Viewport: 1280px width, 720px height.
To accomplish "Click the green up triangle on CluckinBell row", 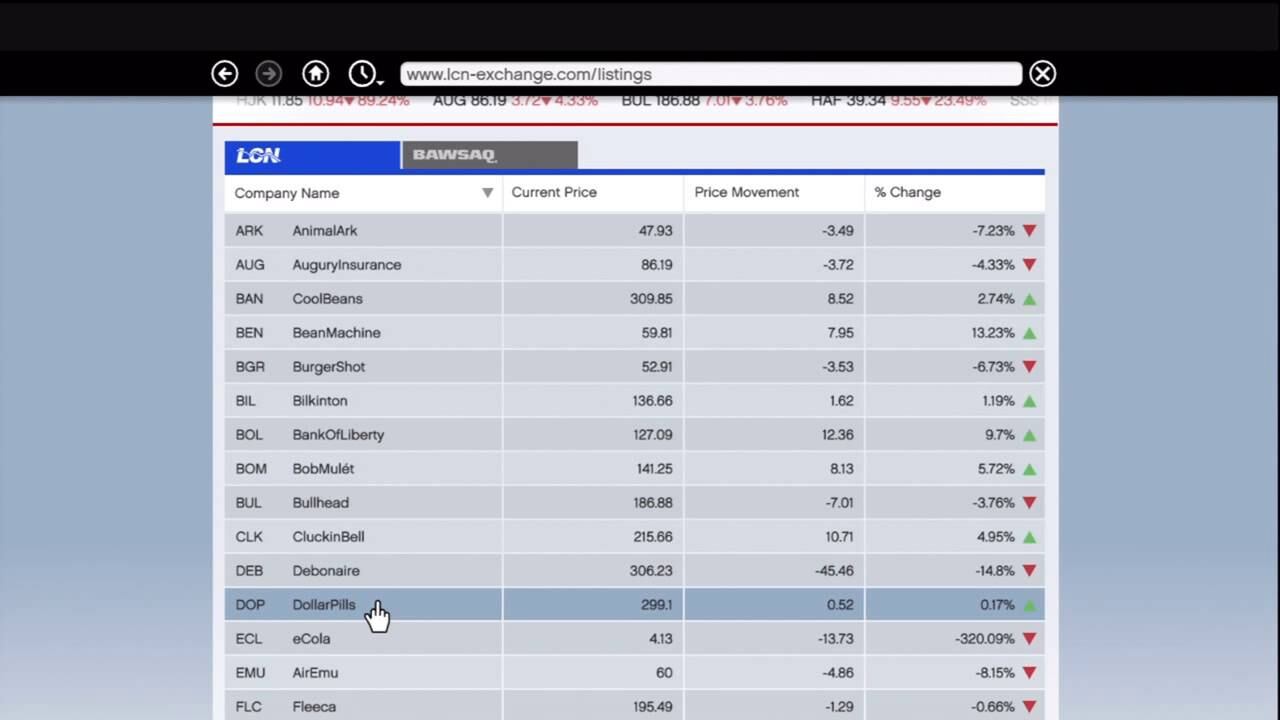I will (x=1029, y=536).
